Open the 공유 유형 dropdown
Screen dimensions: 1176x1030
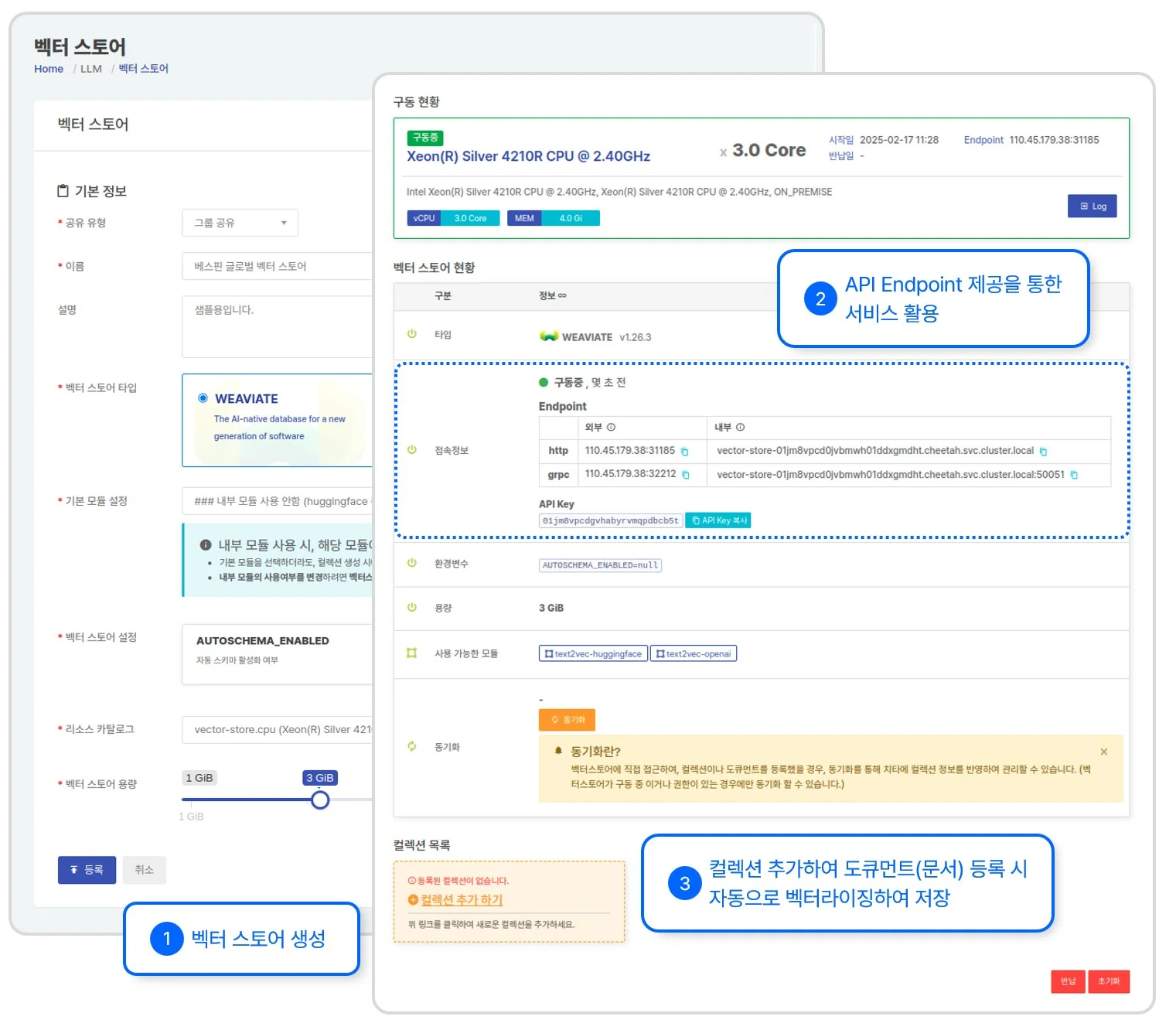(x=240, y=223)
